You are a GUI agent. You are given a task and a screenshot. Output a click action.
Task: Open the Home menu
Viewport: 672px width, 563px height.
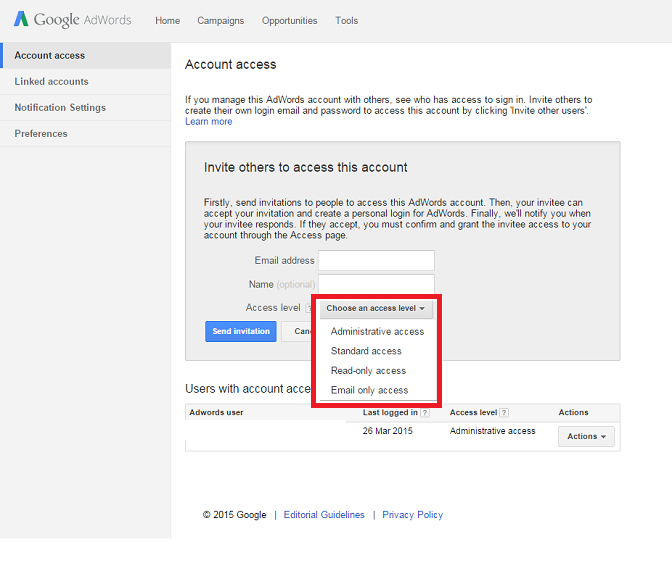coord(168,21)
